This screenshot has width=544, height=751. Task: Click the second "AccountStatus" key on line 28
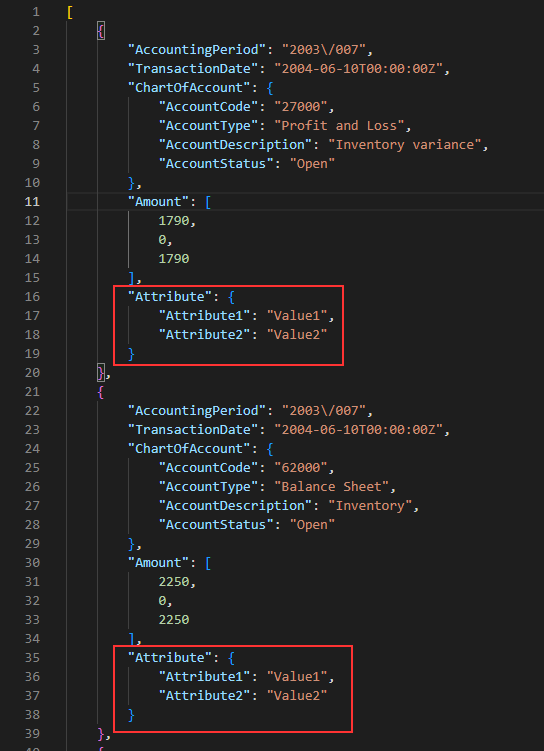click(216, 524)
